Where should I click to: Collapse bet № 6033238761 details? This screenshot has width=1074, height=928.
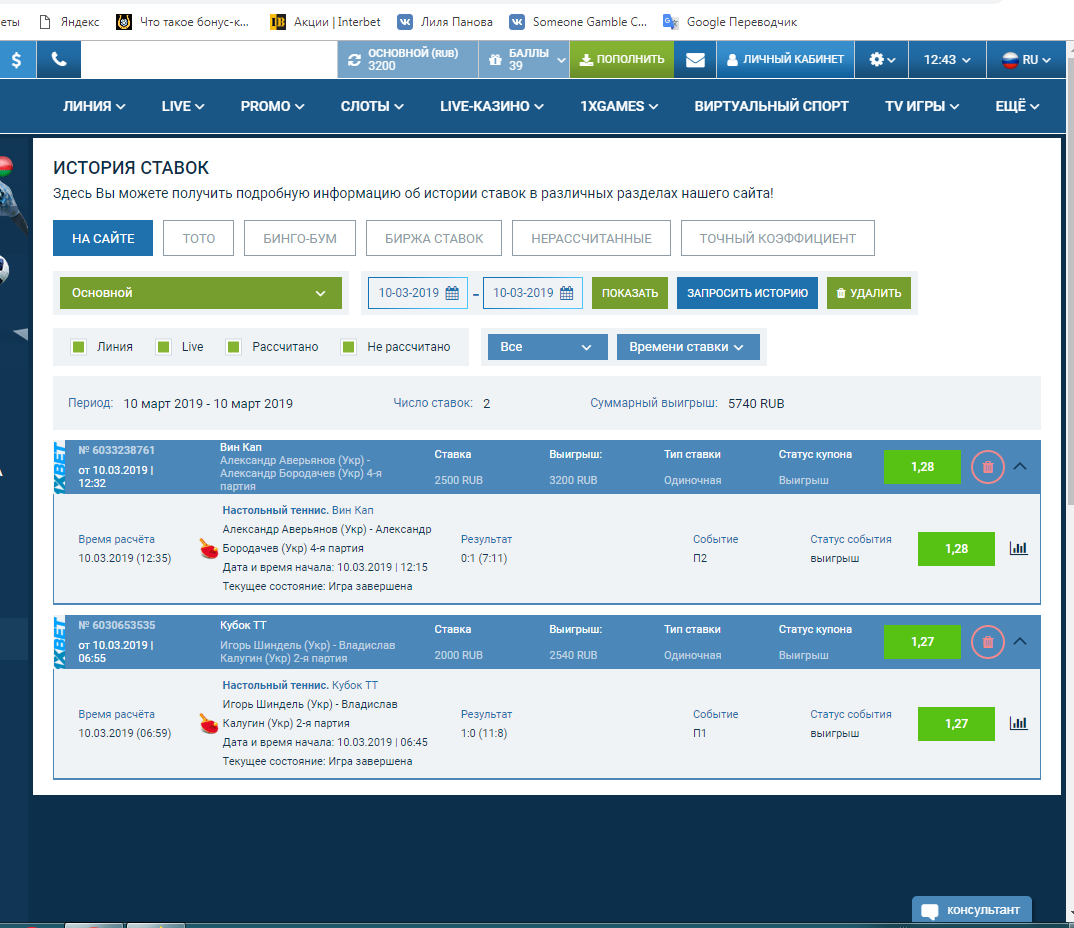(1020, 466)
